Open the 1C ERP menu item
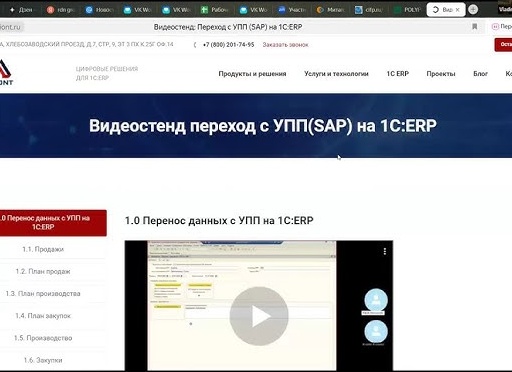This screenshot has height=372, width=512. tap(398, 74)
